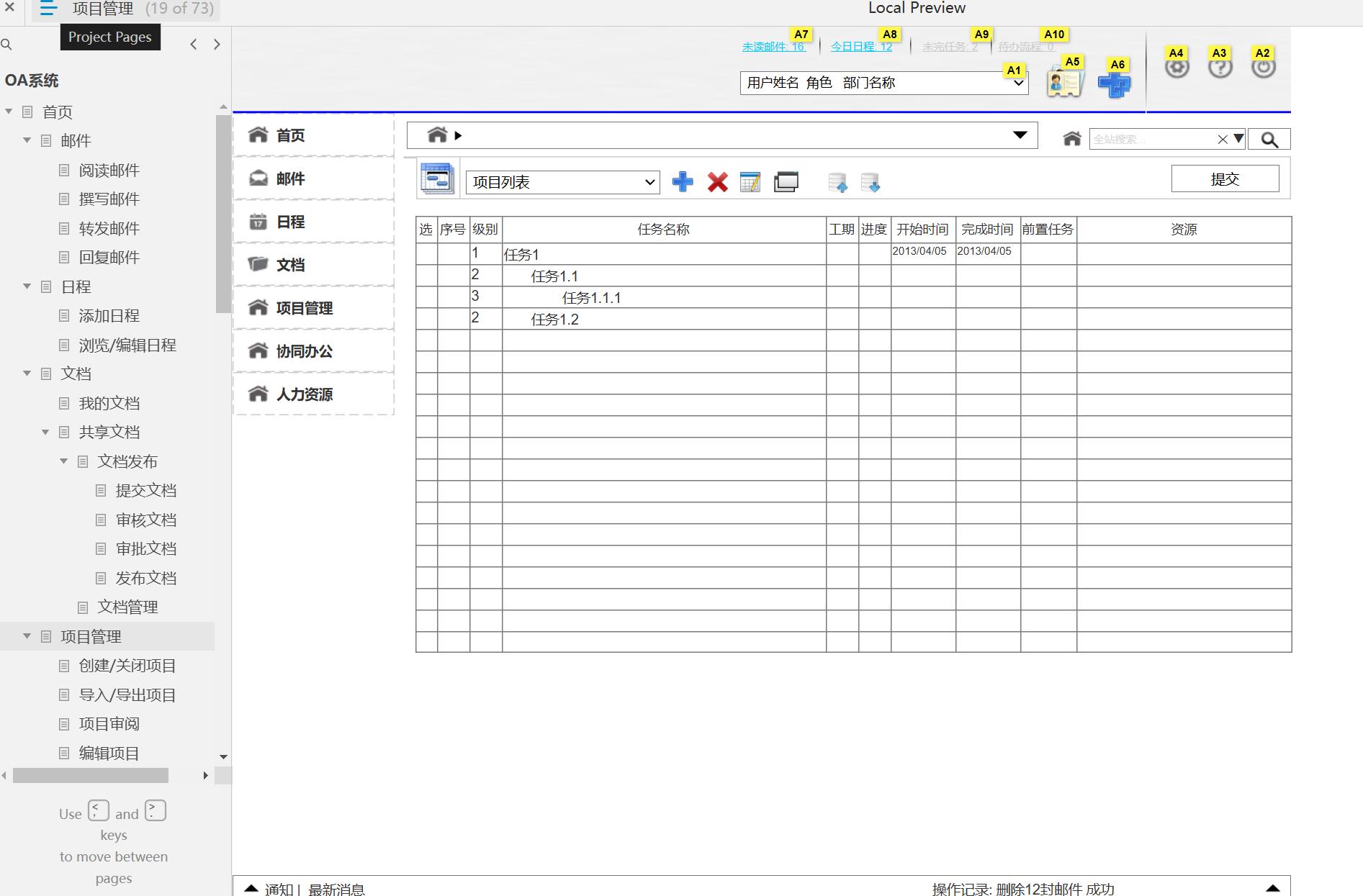
Task: Collapse the 文档发布 tree node
Action: point(63,461)
